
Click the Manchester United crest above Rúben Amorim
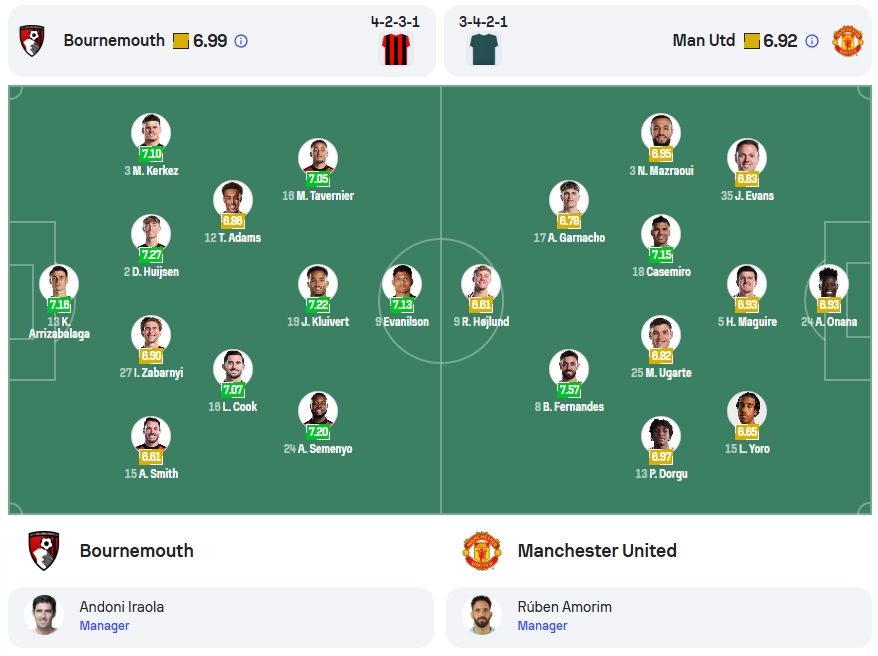[482, 551]
